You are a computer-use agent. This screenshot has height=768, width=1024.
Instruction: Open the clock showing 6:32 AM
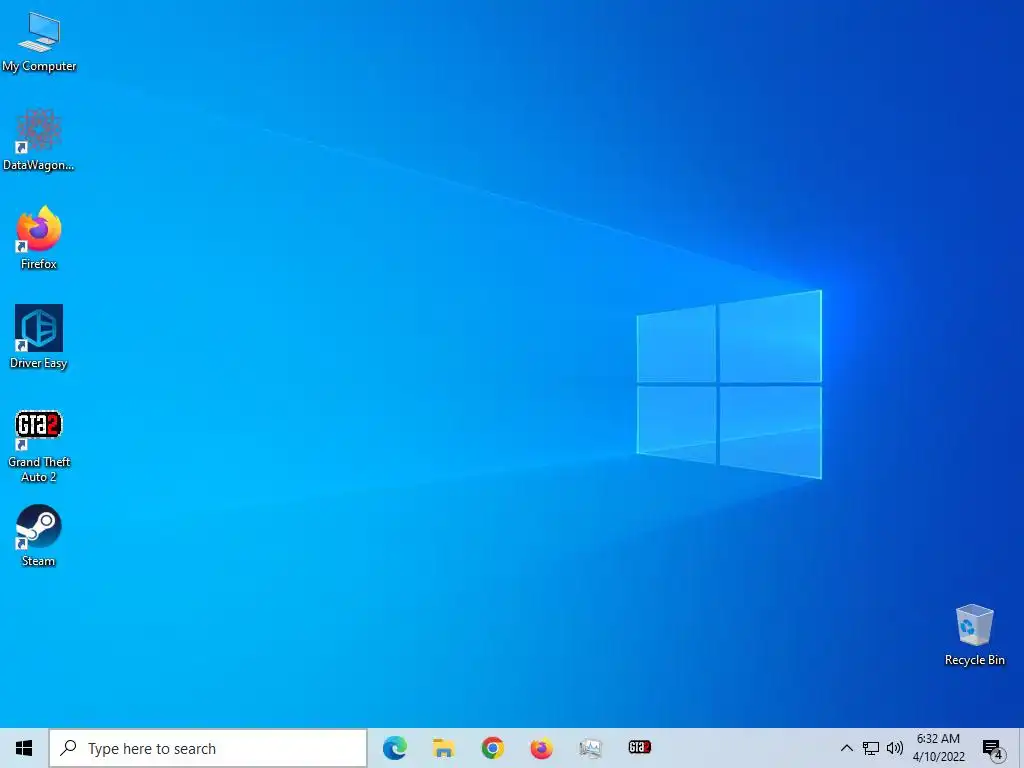pyautogui.click(x=938, y=748)
